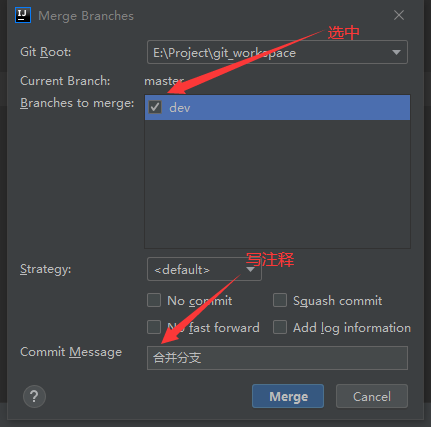Click the Git Root label
Screen dimensions: 431x427
tap(46, 52)
